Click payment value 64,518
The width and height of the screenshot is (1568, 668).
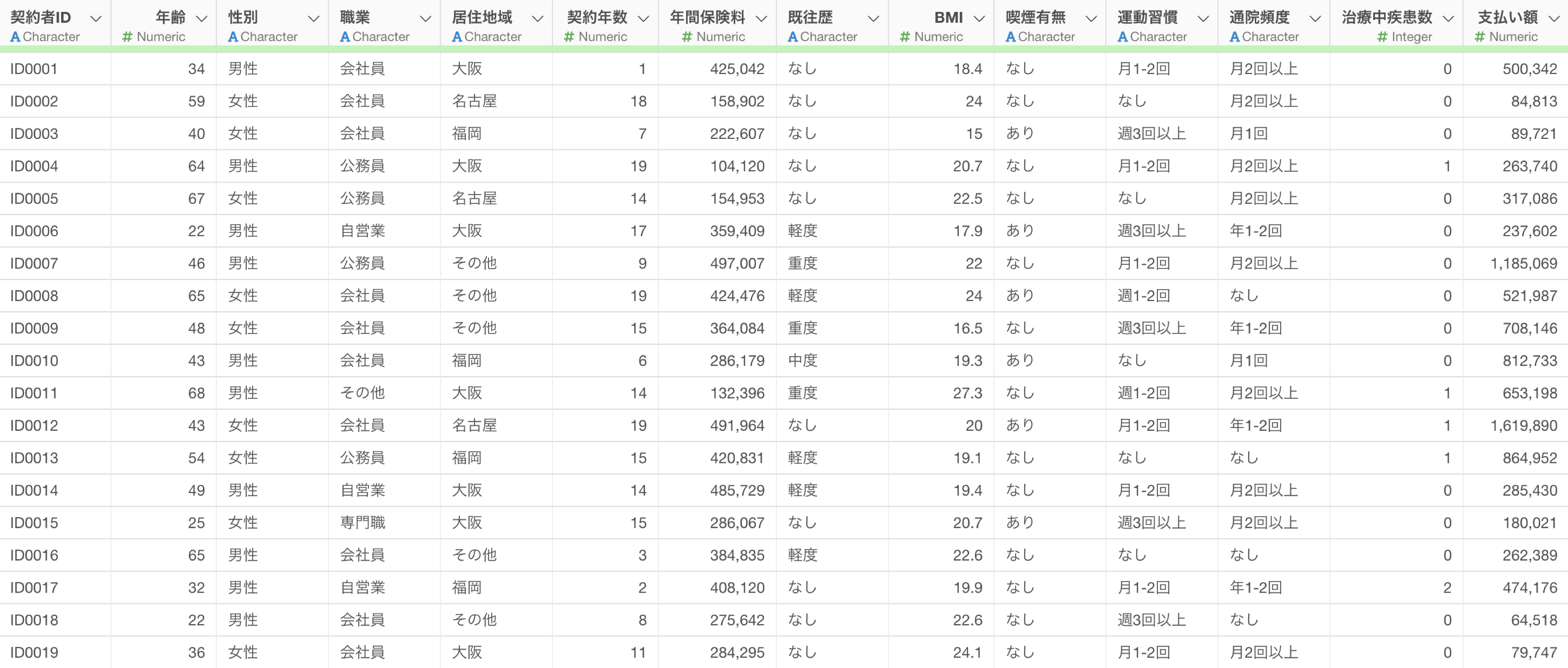coord(1534,620)
